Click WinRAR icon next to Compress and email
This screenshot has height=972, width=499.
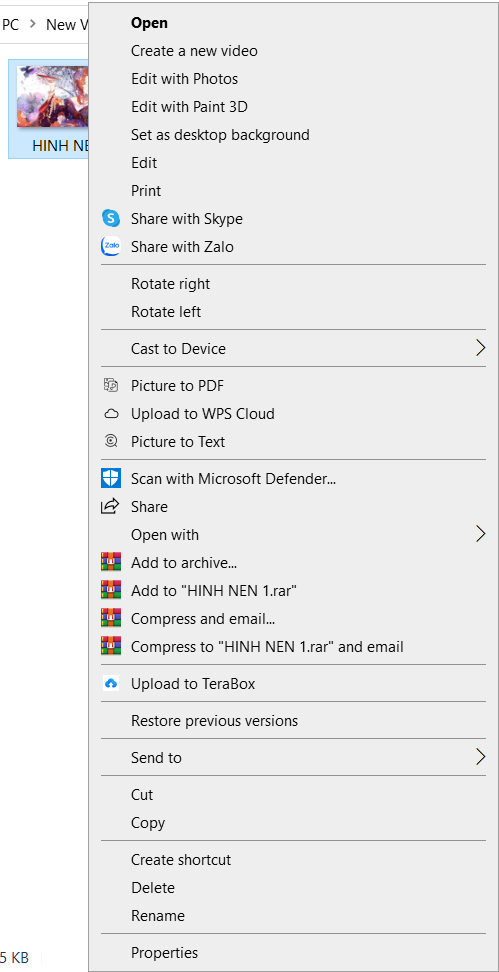(x=110, y=618)
